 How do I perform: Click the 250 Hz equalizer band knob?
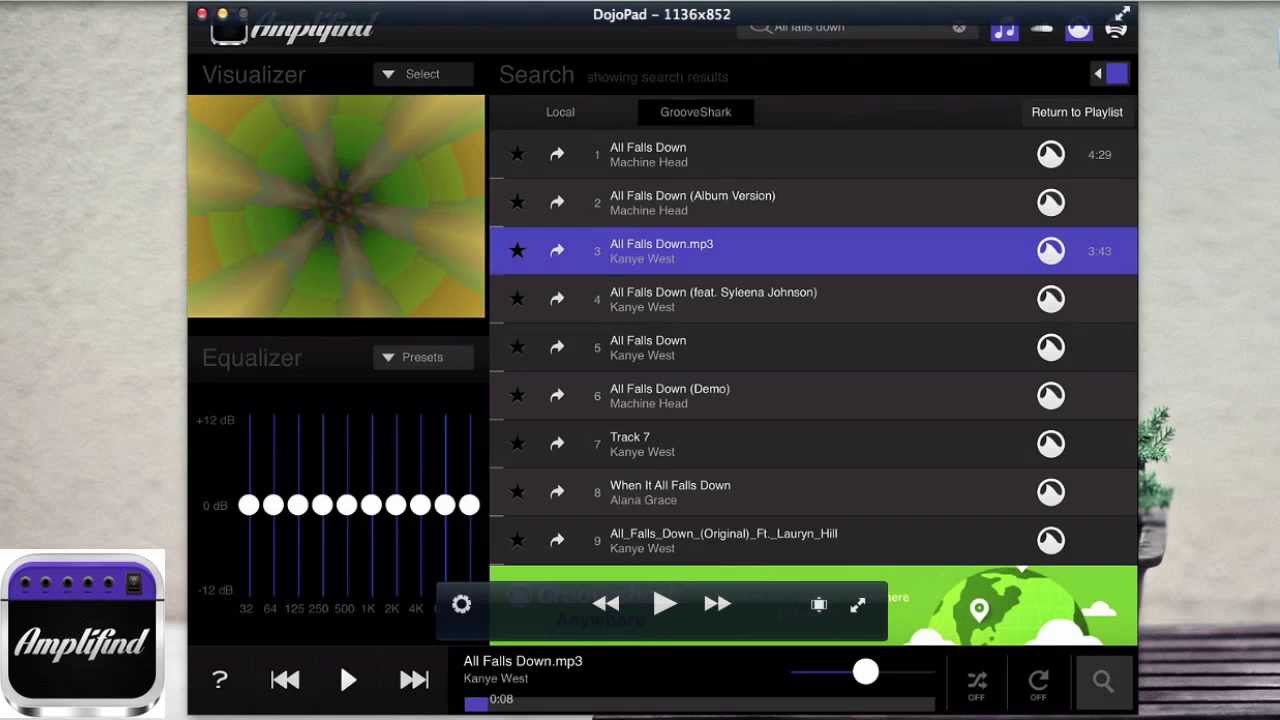coord(322,505)
